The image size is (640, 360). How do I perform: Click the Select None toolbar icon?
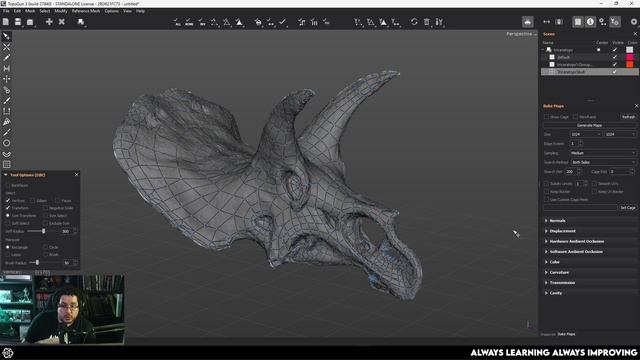pos(189,22)
